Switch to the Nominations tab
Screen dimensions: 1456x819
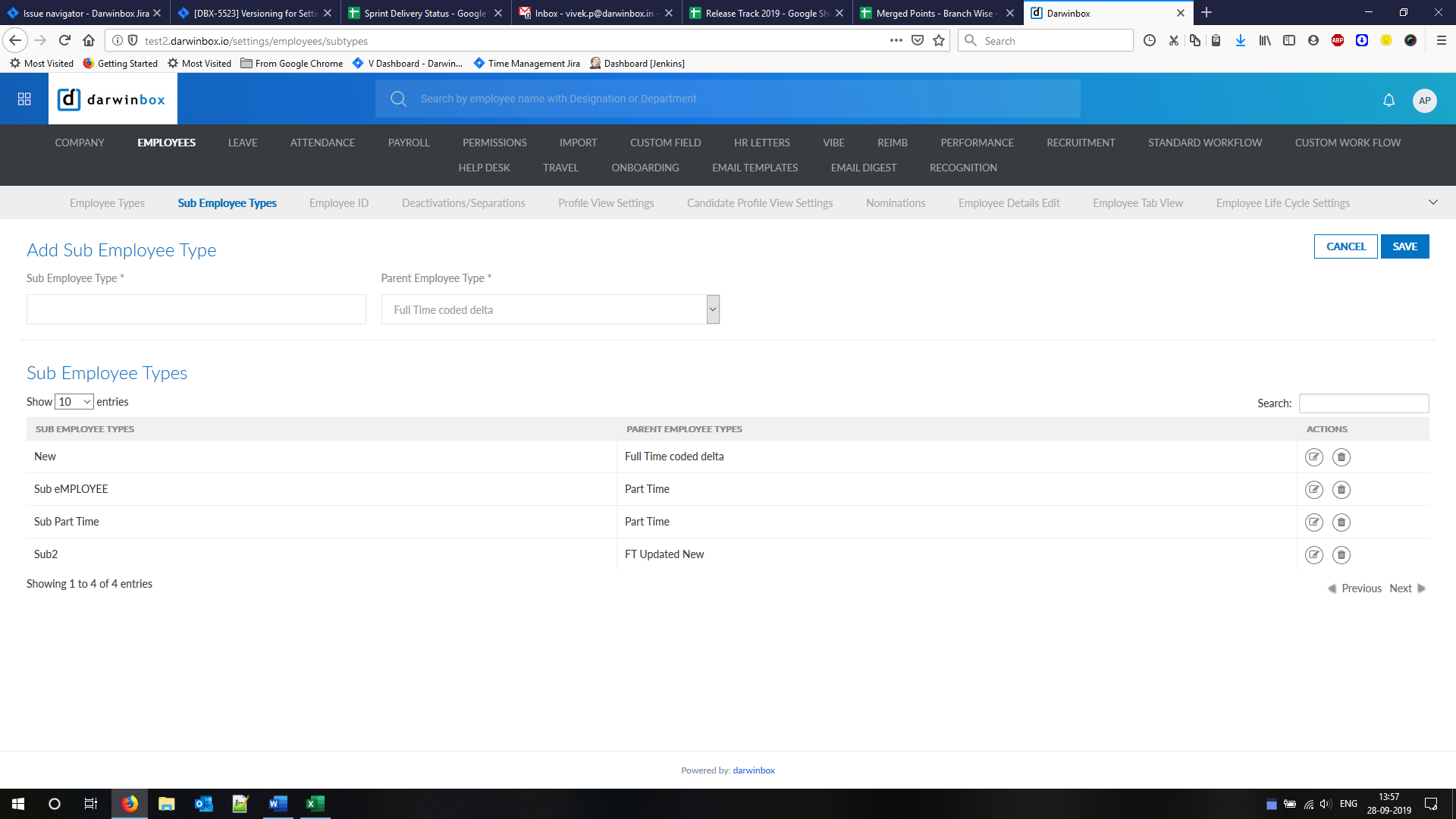pyautogui.click(x=895, y=203)
